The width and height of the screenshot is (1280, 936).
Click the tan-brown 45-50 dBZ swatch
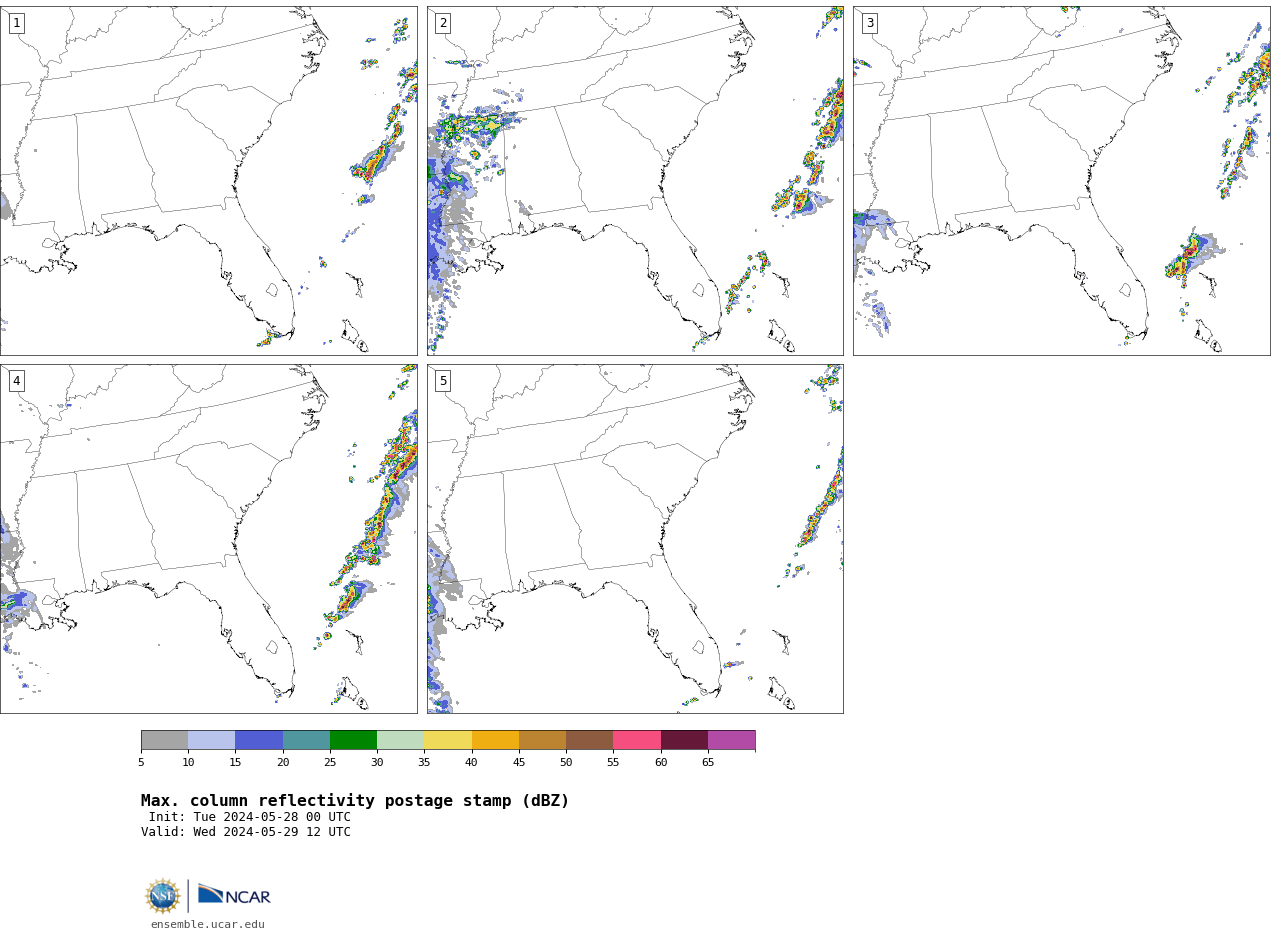542,740
